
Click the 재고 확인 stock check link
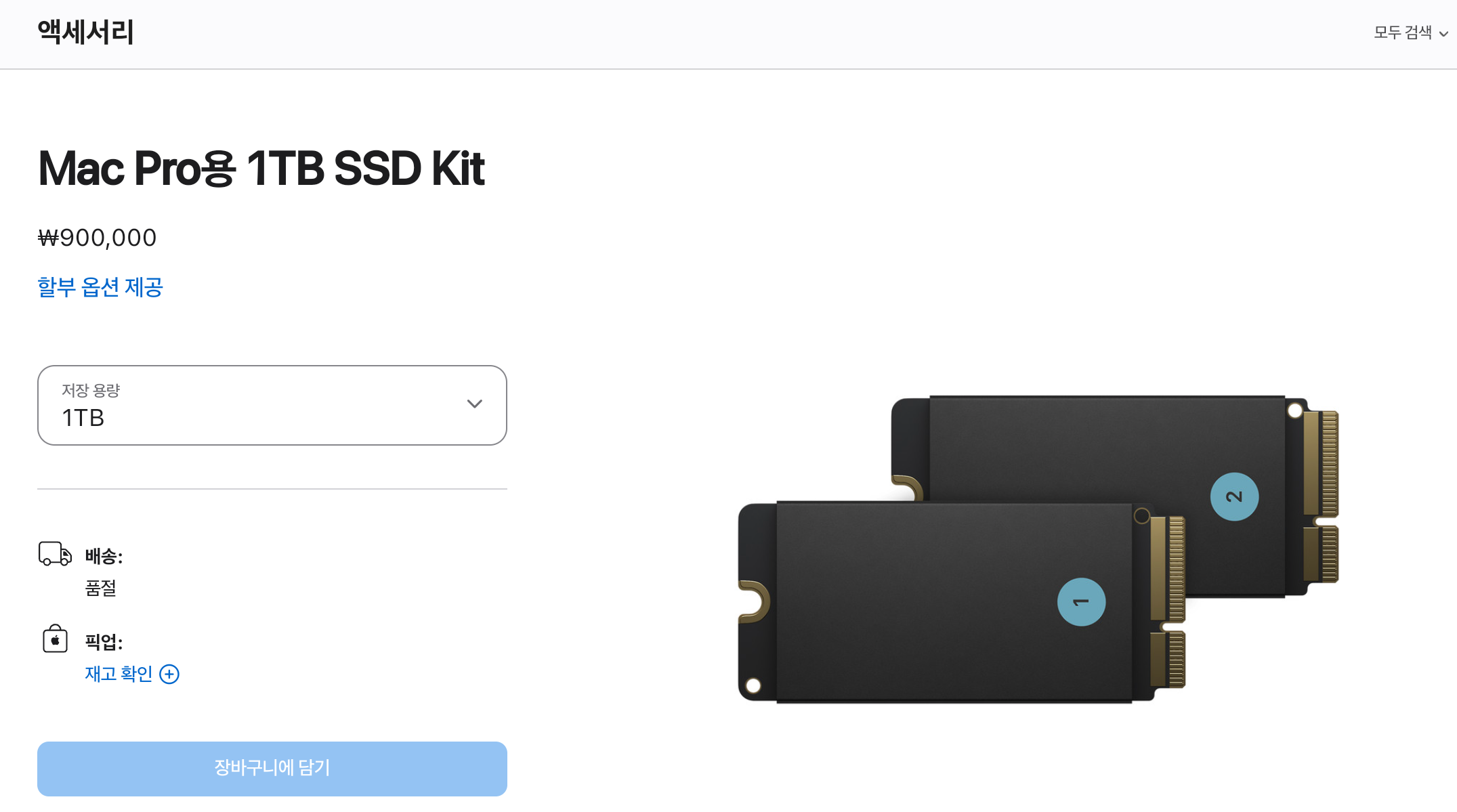point(119,674)
